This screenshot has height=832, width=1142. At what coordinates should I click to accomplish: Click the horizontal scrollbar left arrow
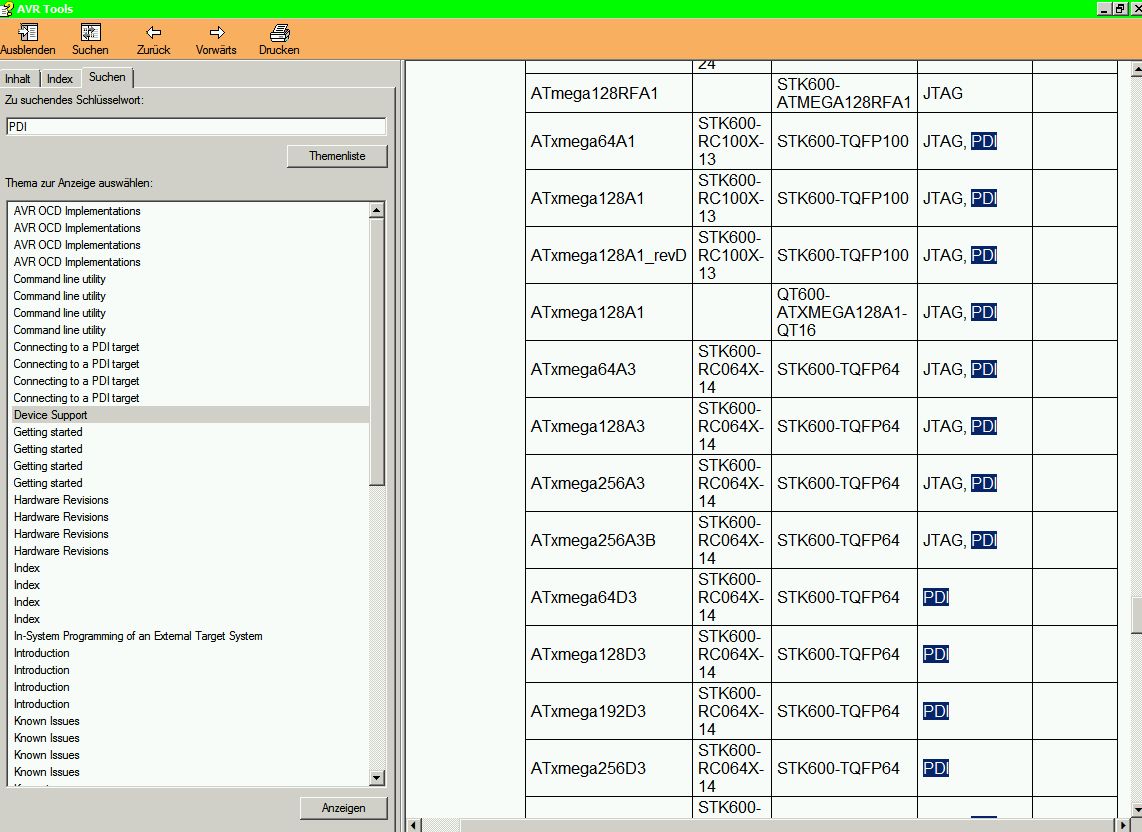tap(414, 825)
